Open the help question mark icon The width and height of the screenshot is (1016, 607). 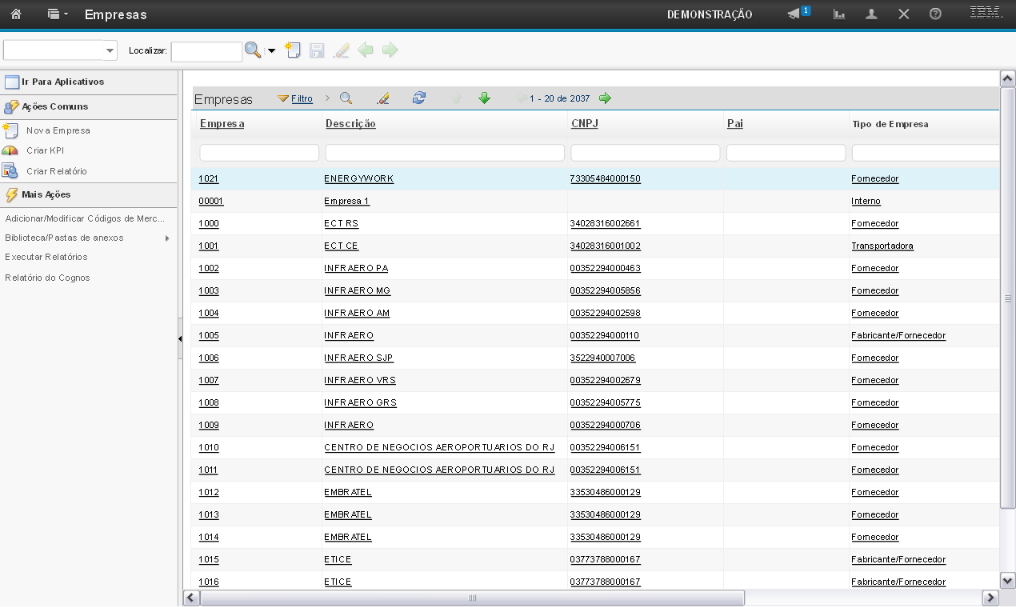pyautogui.click(x=935, y=15)
